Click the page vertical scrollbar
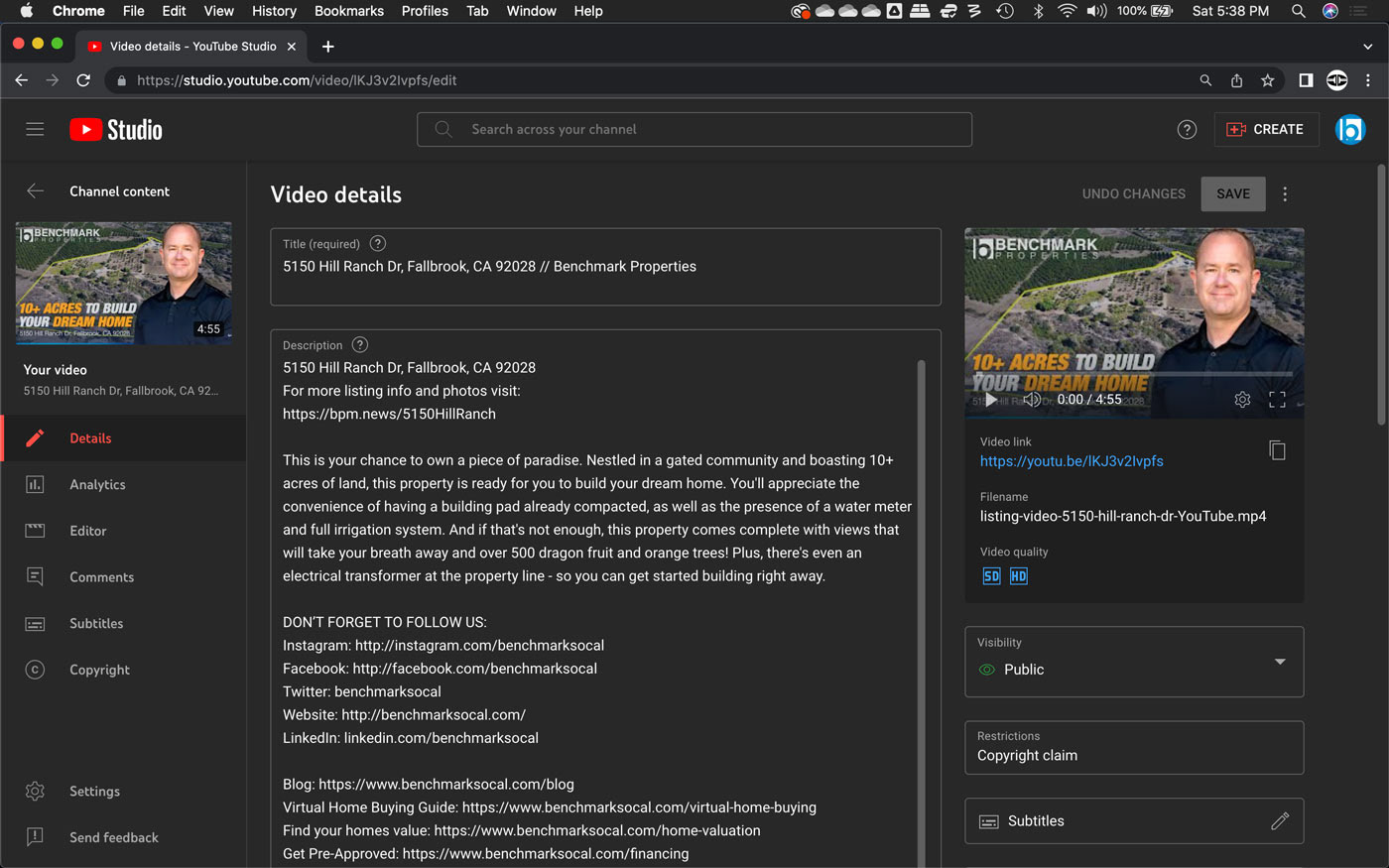This screenshot has width=1389, height=868. point(1380,296)
